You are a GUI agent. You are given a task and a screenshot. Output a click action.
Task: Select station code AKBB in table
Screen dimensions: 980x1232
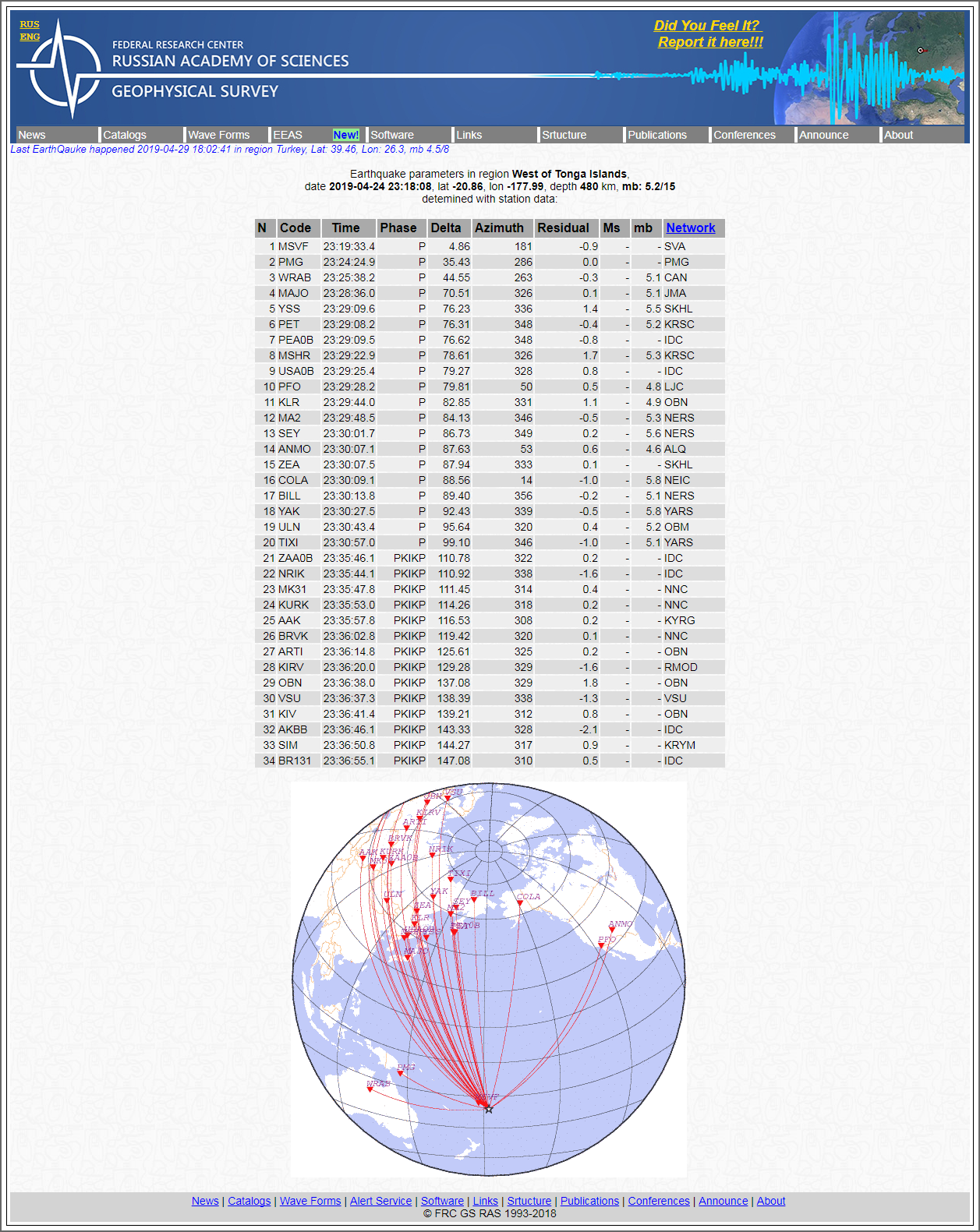[x=293, y=729]
